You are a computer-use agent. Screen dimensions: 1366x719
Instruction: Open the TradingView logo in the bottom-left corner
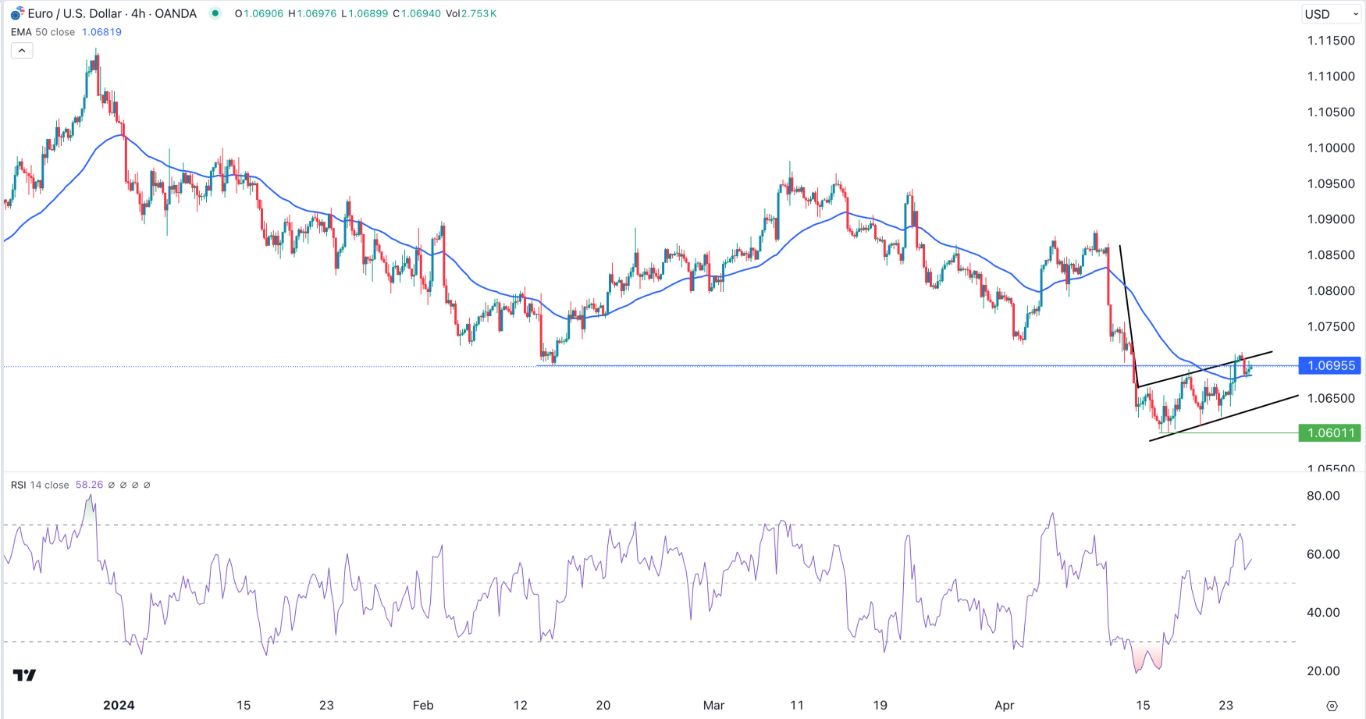[x=22, y=676]
